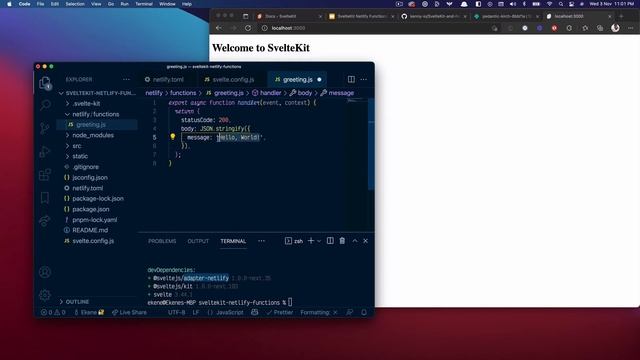Click the lightbulb code action icon
This screenshot has height=360, width=640.
tap(173, 137)
